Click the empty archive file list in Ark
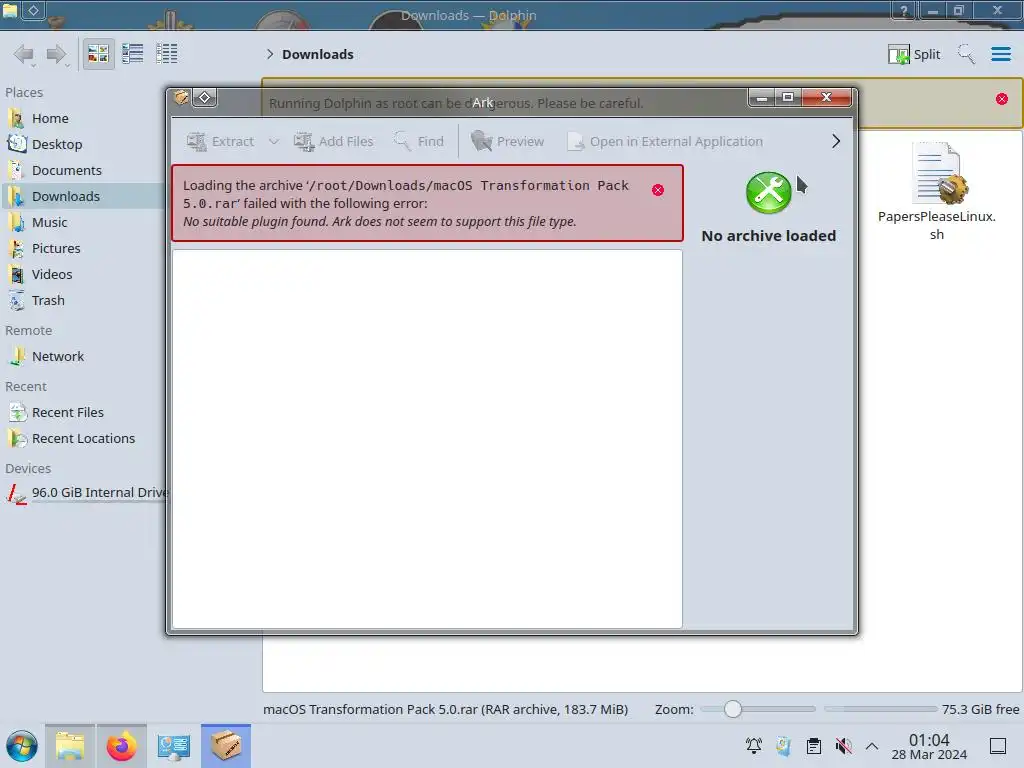Viewport: 1024px width, 768px height. click(x=427, y=438)
